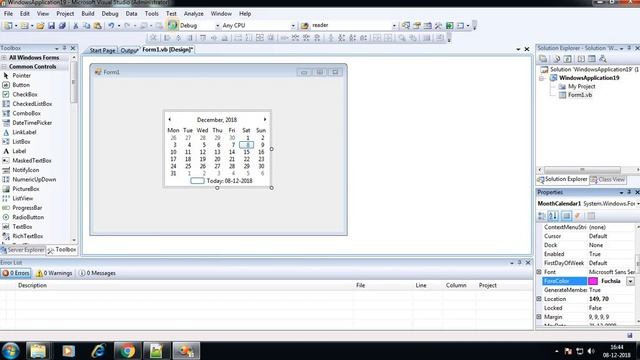
Task: Expand the Margin property in Properties
Action: tap(539, 317)
